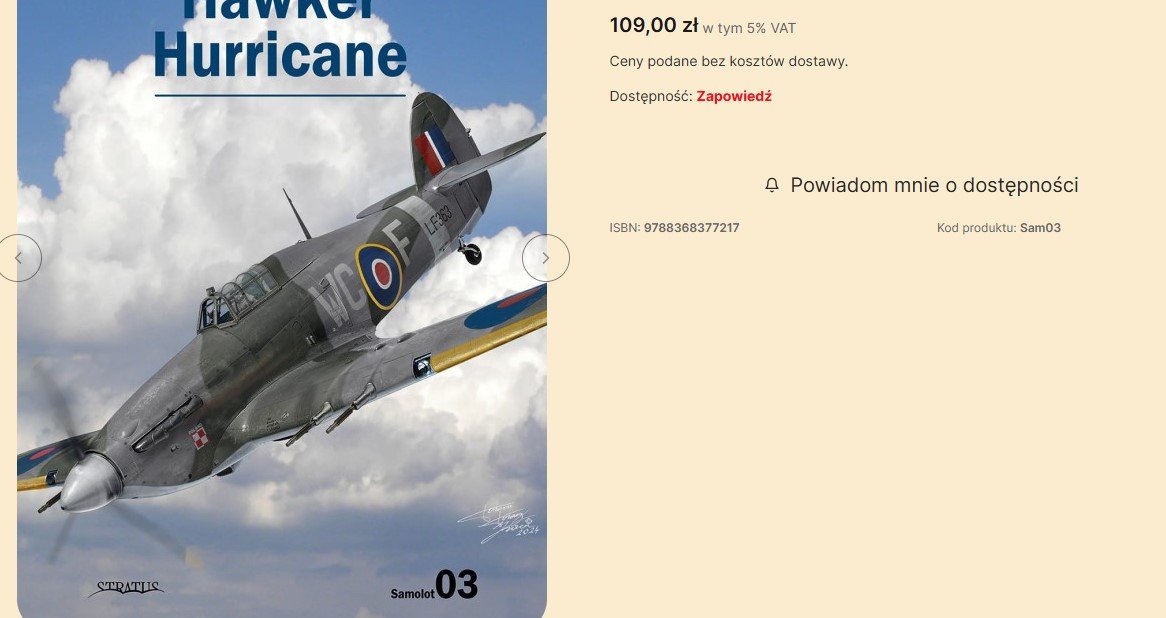The height and width of the screenshot is (618, 1166).
Task: Click the Ceny podane bez kosztów dostawy text
Action: pyautogui.click(x=729, y=62)
